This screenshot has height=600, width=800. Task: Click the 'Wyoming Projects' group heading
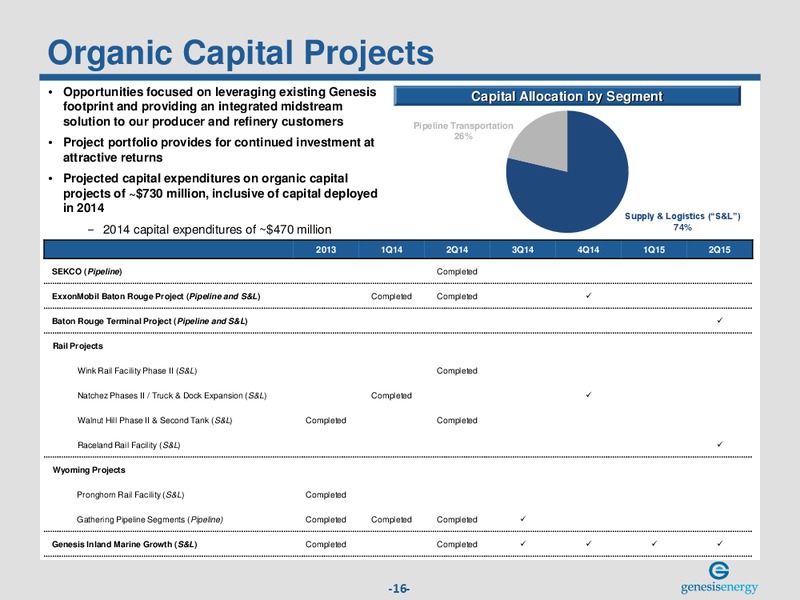click(x=89, y=470)
